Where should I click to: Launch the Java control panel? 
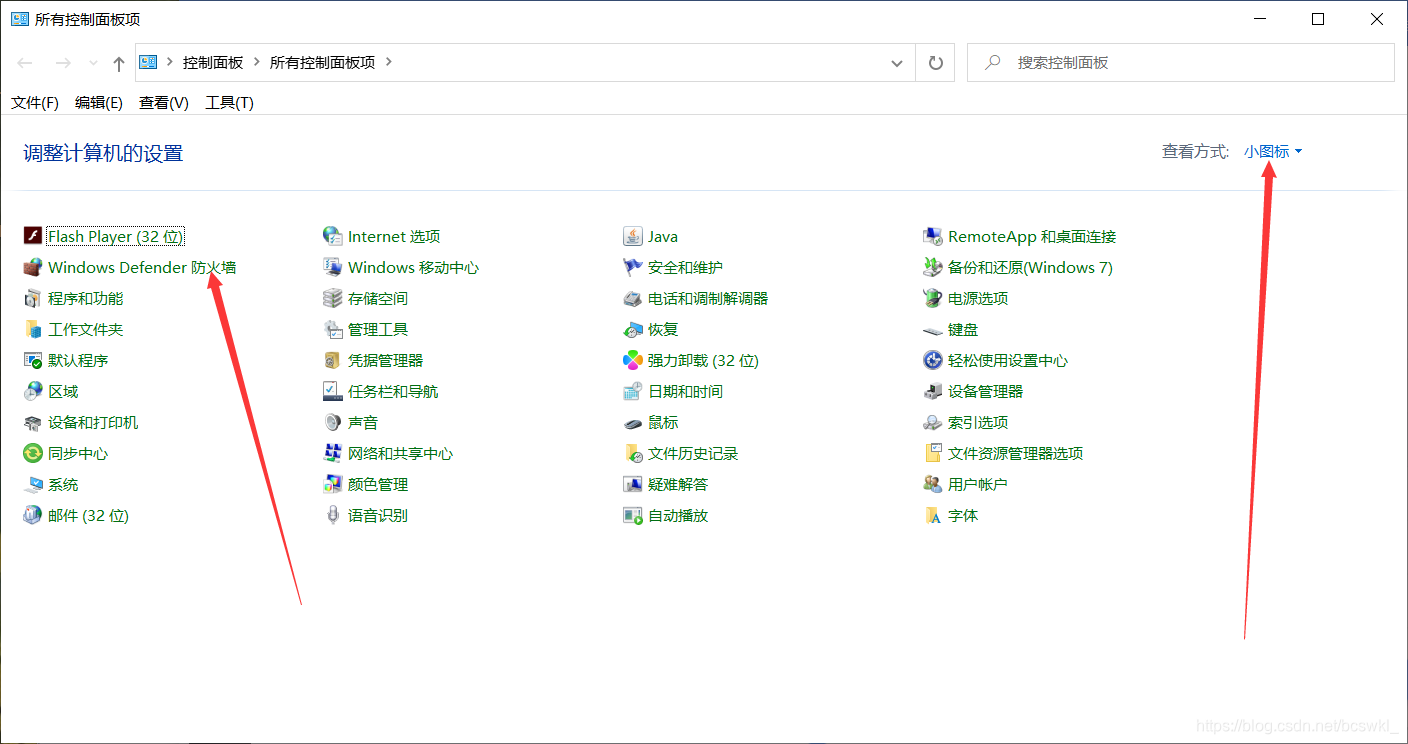tap(662, 236)
